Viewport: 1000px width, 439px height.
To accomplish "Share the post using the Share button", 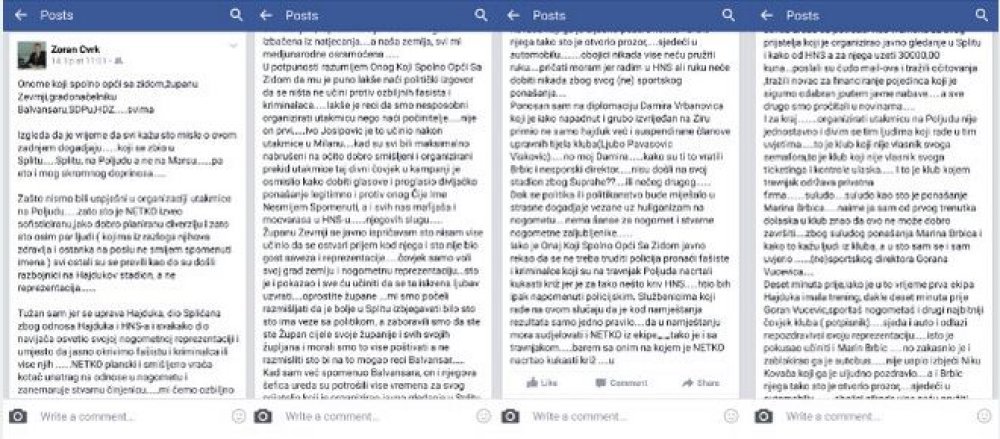I will coord(700,383).
